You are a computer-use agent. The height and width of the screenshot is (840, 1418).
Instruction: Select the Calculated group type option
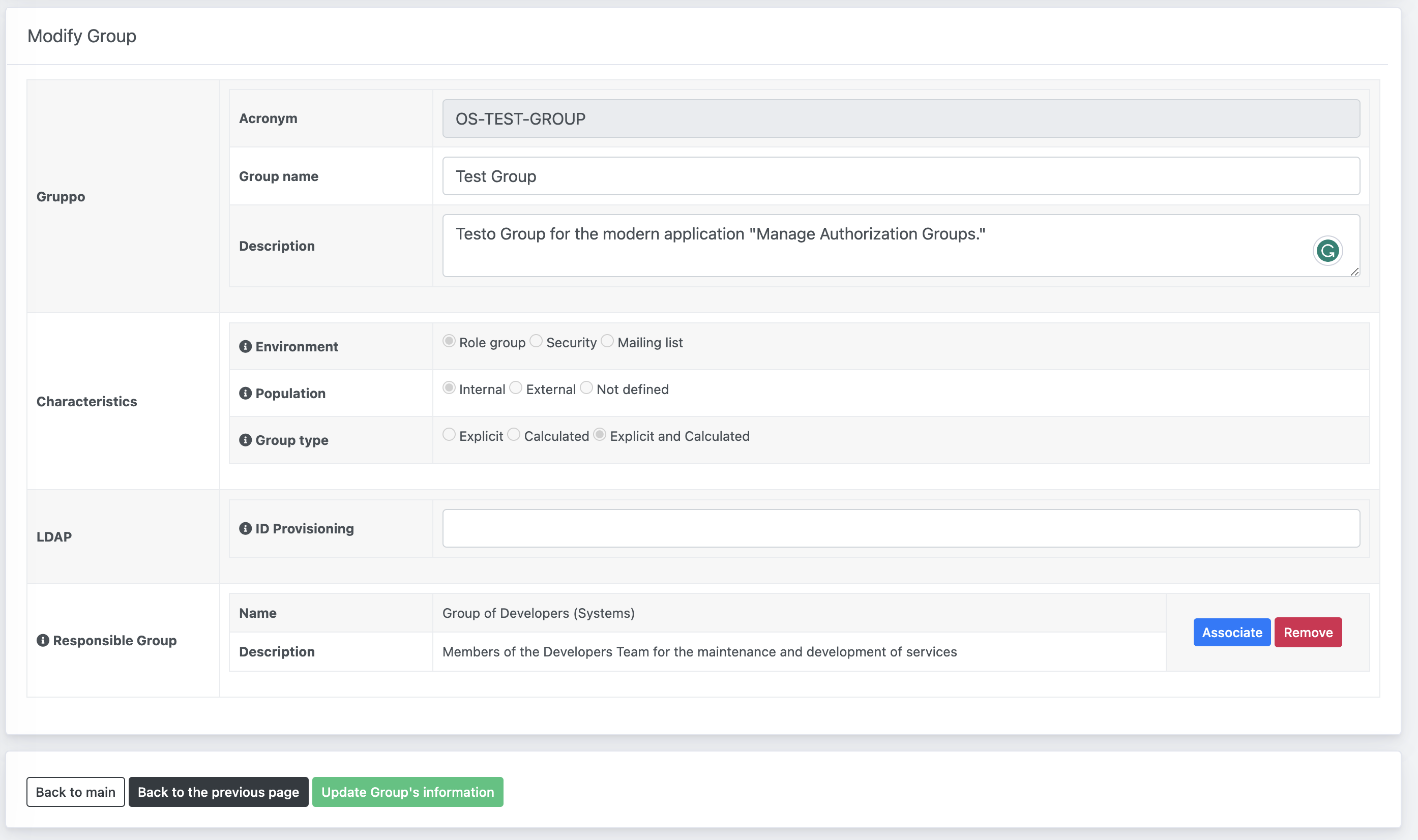(513, 435)
